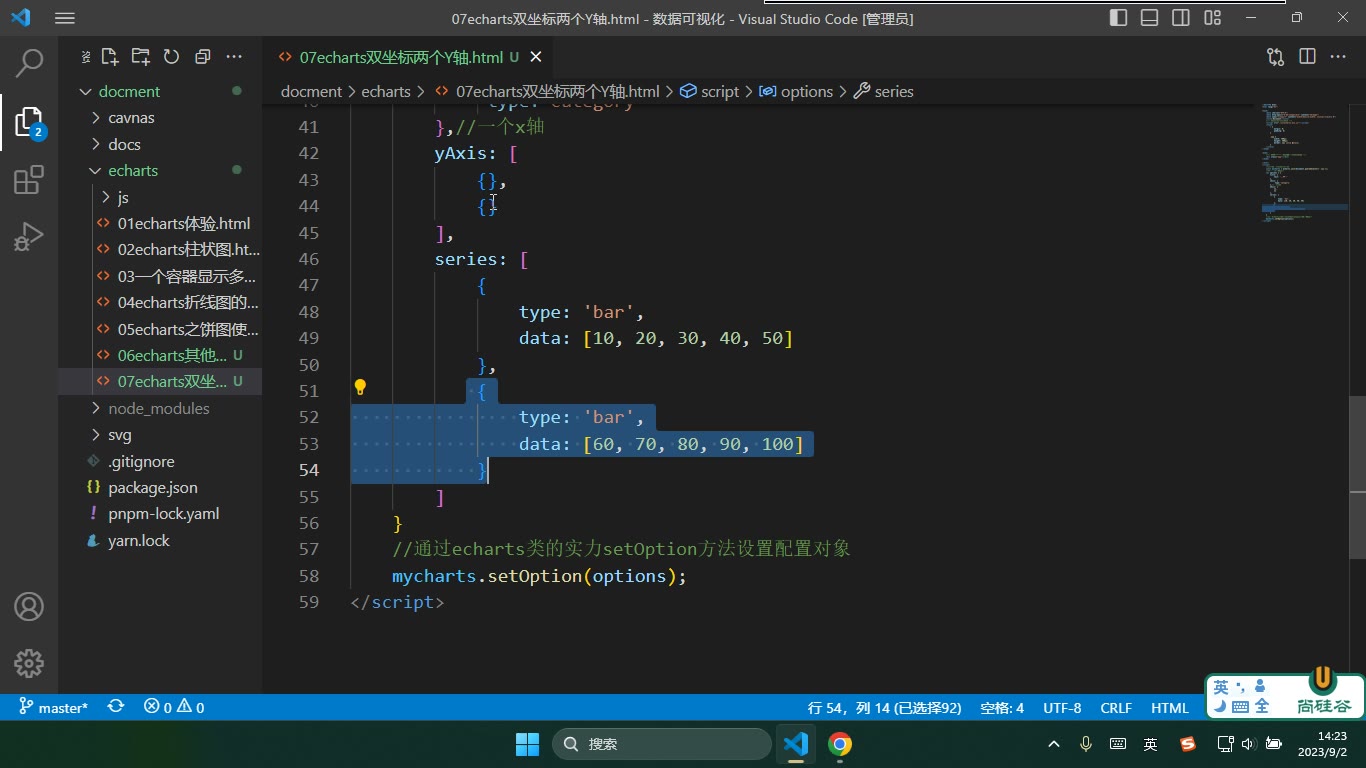
Task: Refresh the Explorer file tree
Action: point(172,57)
